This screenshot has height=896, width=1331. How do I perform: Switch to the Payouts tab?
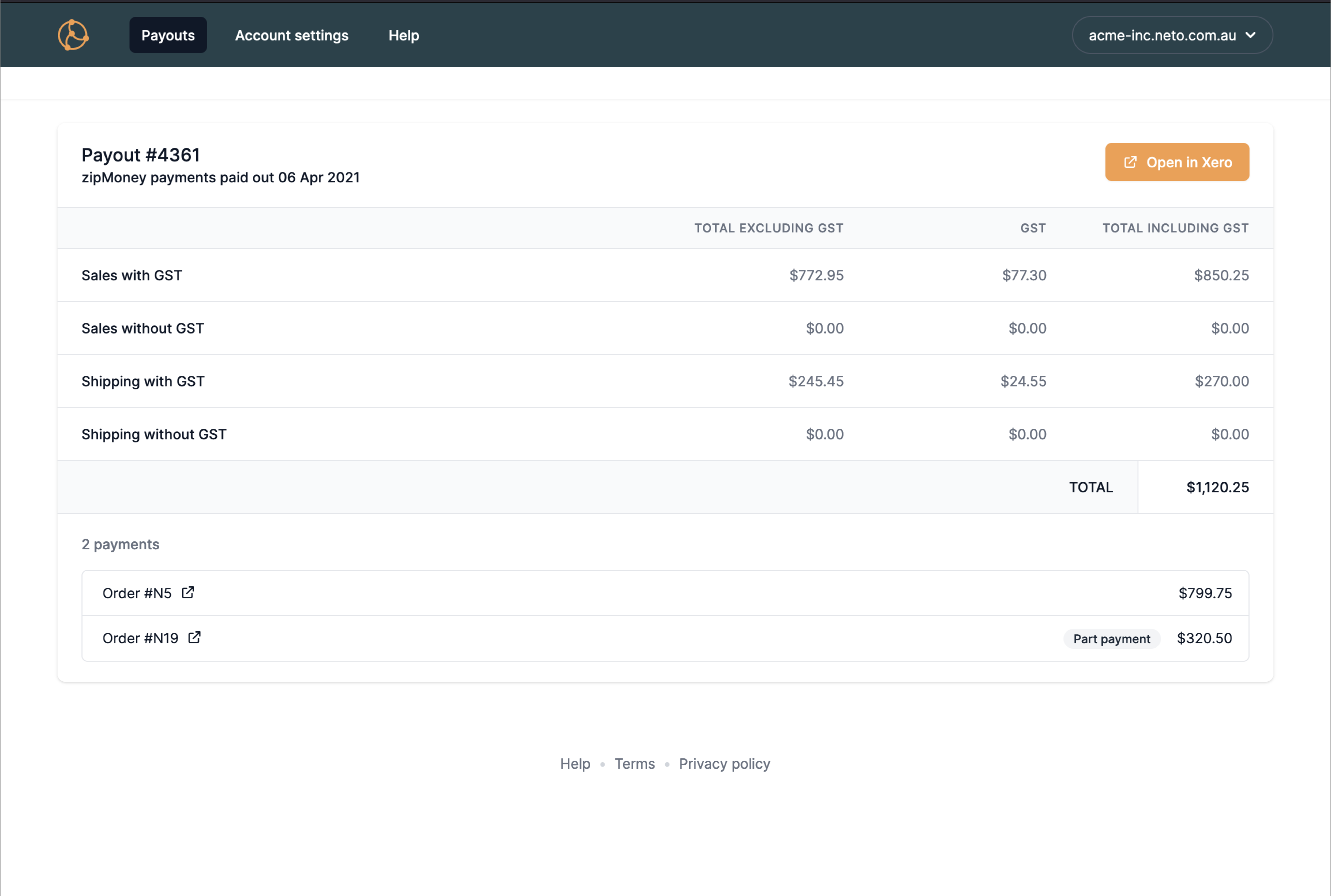(x=168, y=35)
